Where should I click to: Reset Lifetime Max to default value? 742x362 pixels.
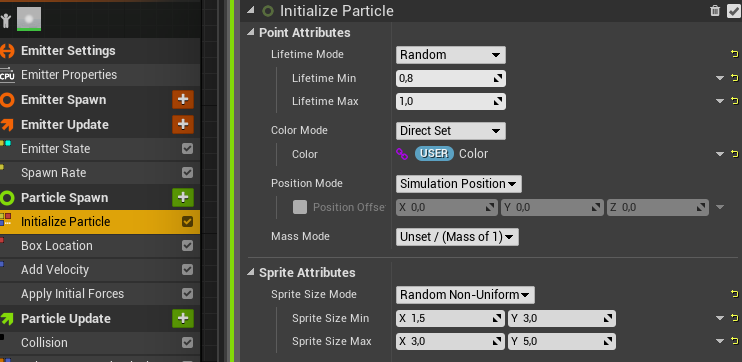[734, 100]
